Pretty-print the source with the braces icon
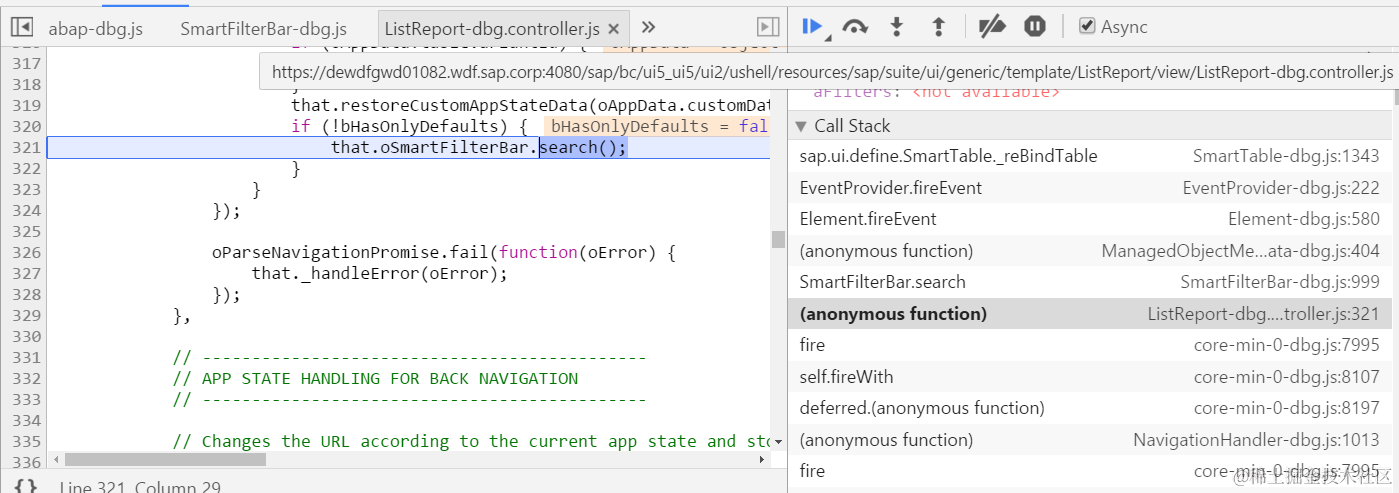Viewport: 1399px width, 493px height. click(27, 486)
